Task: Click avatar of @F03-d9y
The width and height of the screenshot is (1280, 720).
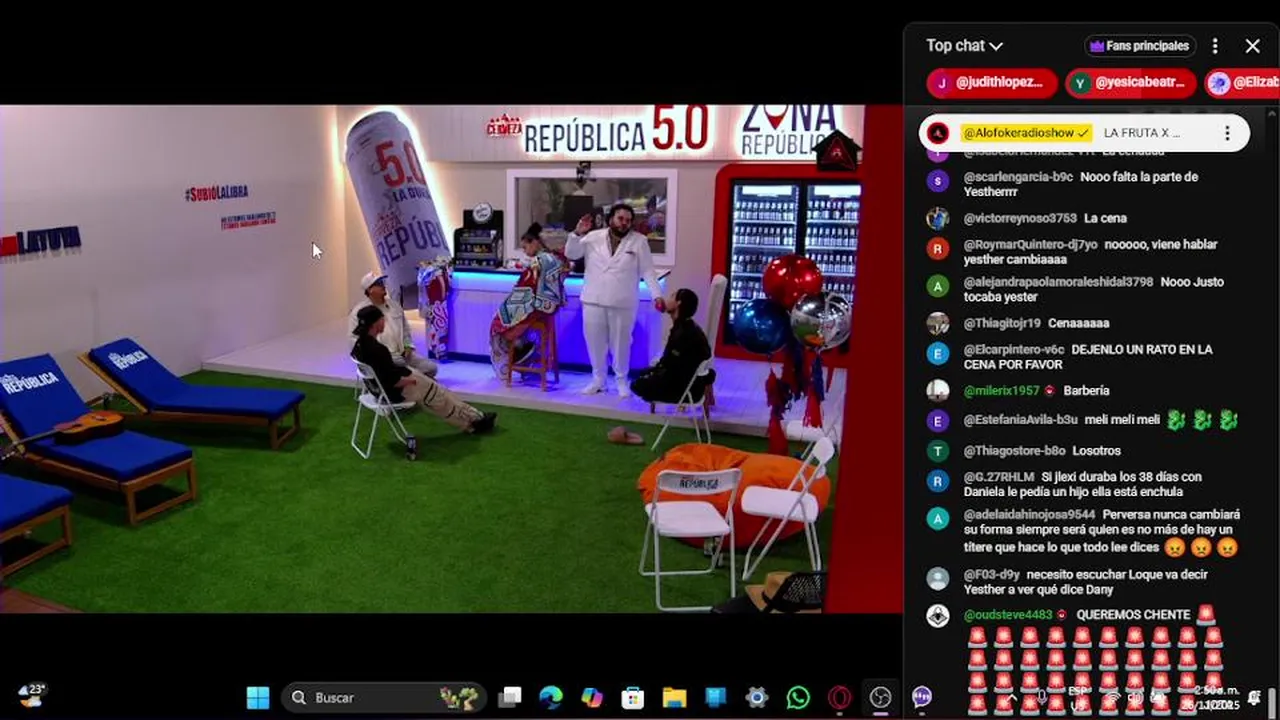Action: click(x=937, y=578)
